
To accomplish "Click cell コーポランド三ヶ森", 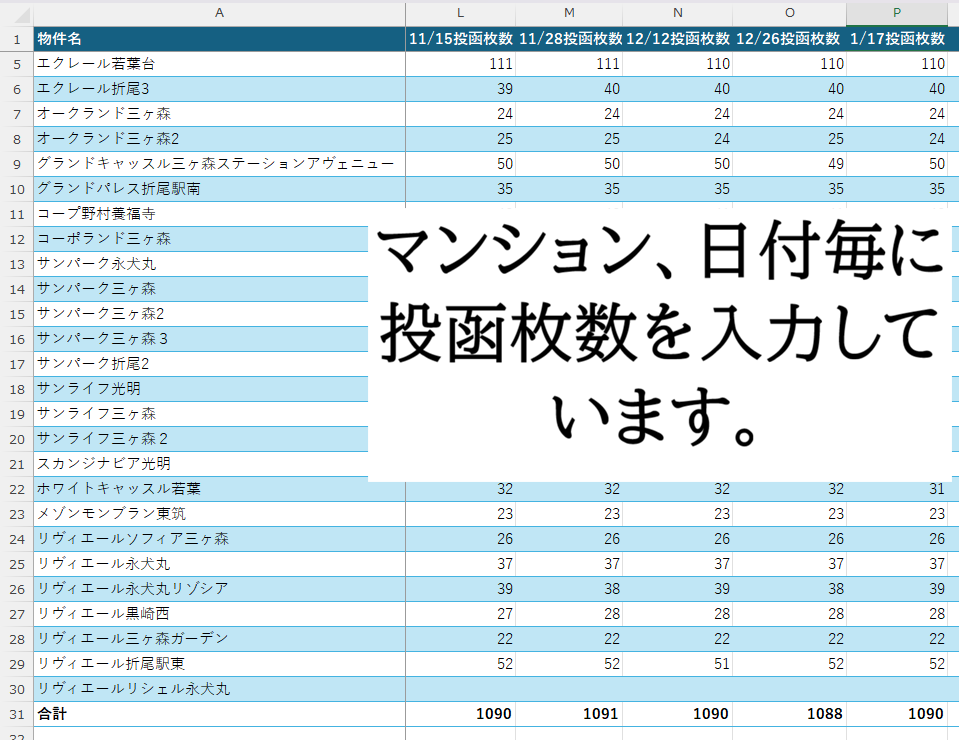I will [201, 239].
